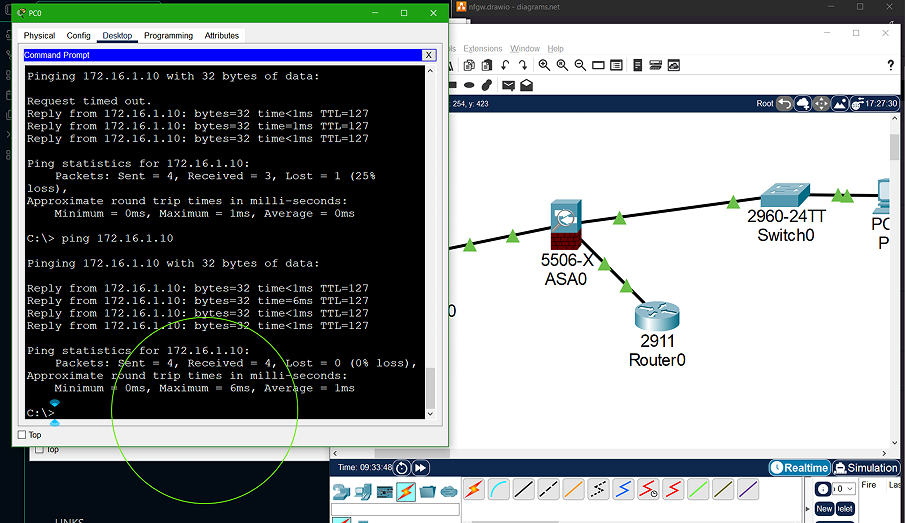Screen dimensions: 905x523
Task: Choose the green octal cable
Action: click(698, 490)
